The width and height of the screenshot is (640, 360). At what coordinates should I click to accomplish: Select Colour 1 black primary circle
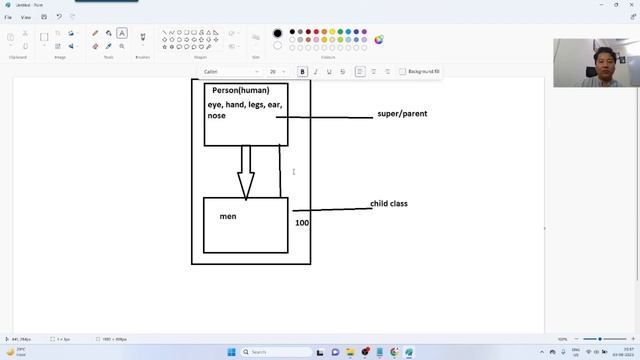click(278, 33)
